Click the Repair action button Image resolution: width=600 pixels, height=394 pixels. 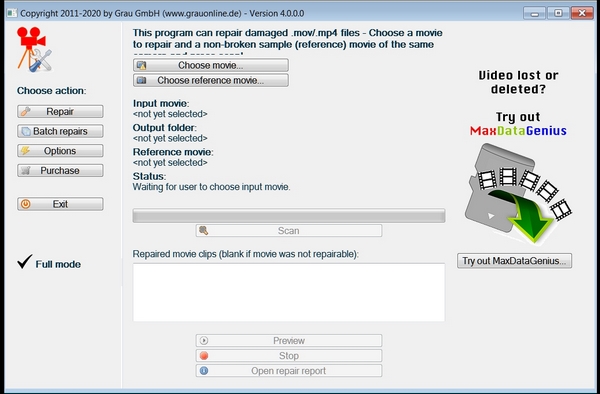pyautogui.click(x=60, y=111)
